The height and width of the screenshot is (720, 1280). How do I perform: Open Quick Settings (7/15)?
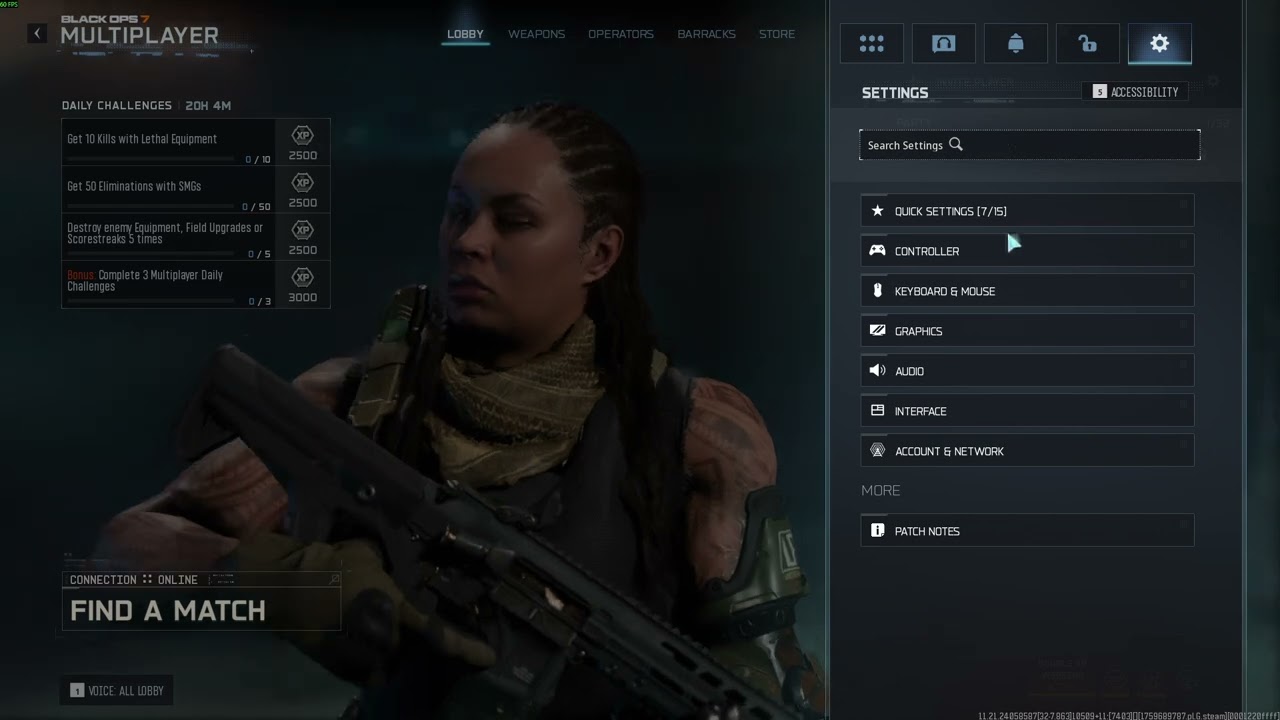coord(1027,211)
